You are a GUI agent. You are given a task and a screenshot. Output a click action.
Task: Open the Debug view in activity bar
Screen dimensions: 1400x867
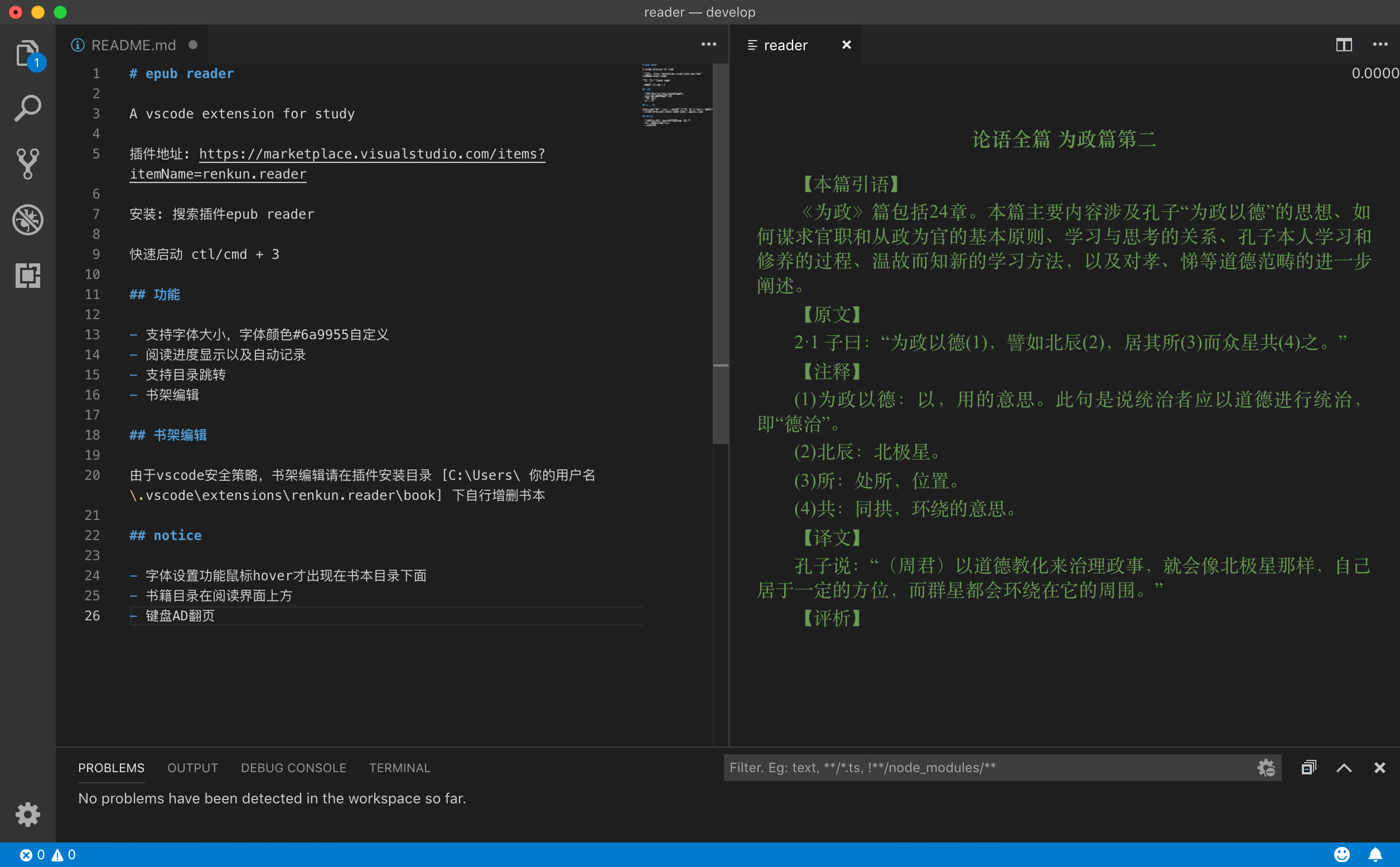(27, 220)
